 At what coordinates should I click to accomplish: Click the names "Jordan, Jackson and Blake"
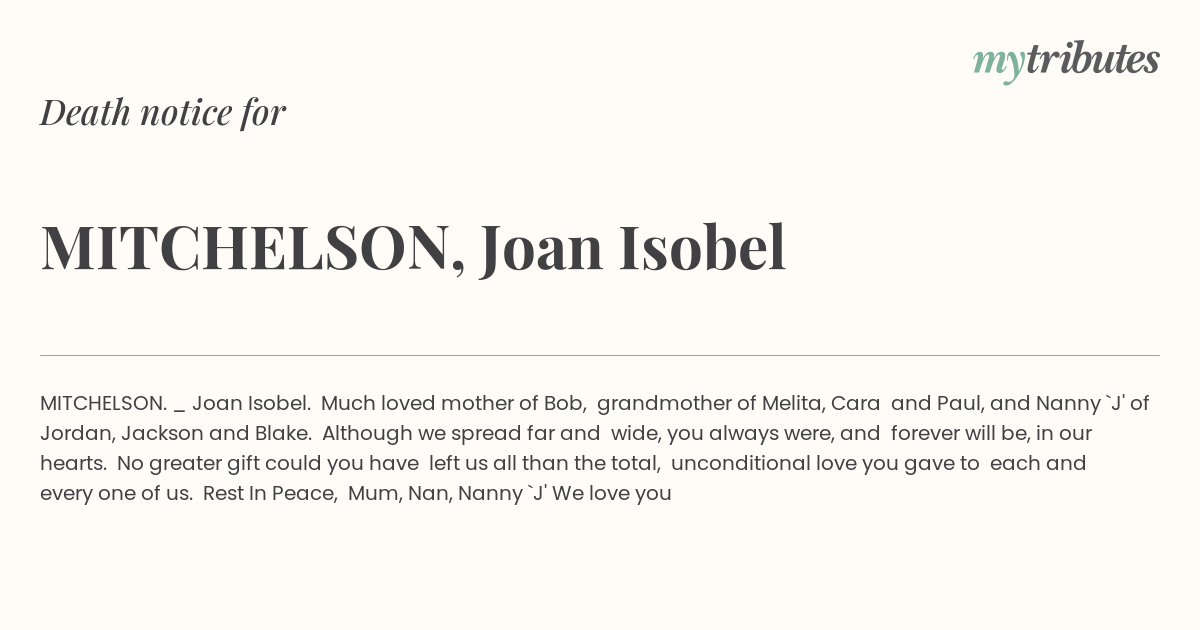(176, 433)
